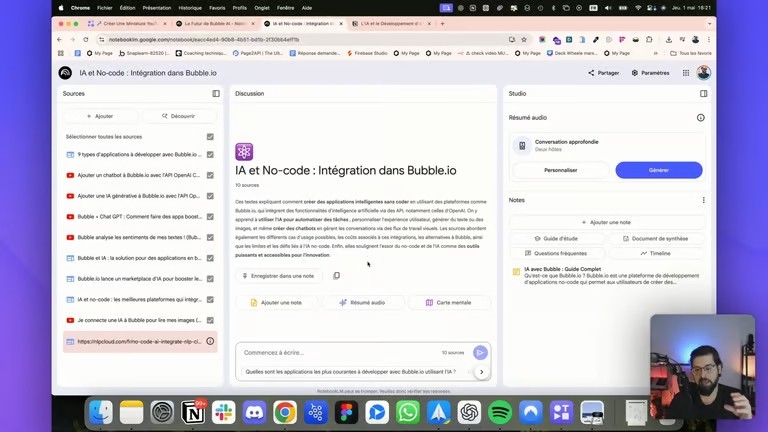Expand Chrome tab search dropdown arrow
768x432 pixels.
709,24
